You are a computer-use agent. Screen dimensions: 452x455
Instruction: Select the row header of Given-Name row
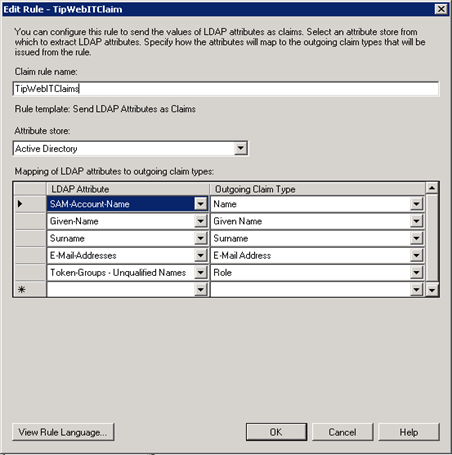(30, 221)
